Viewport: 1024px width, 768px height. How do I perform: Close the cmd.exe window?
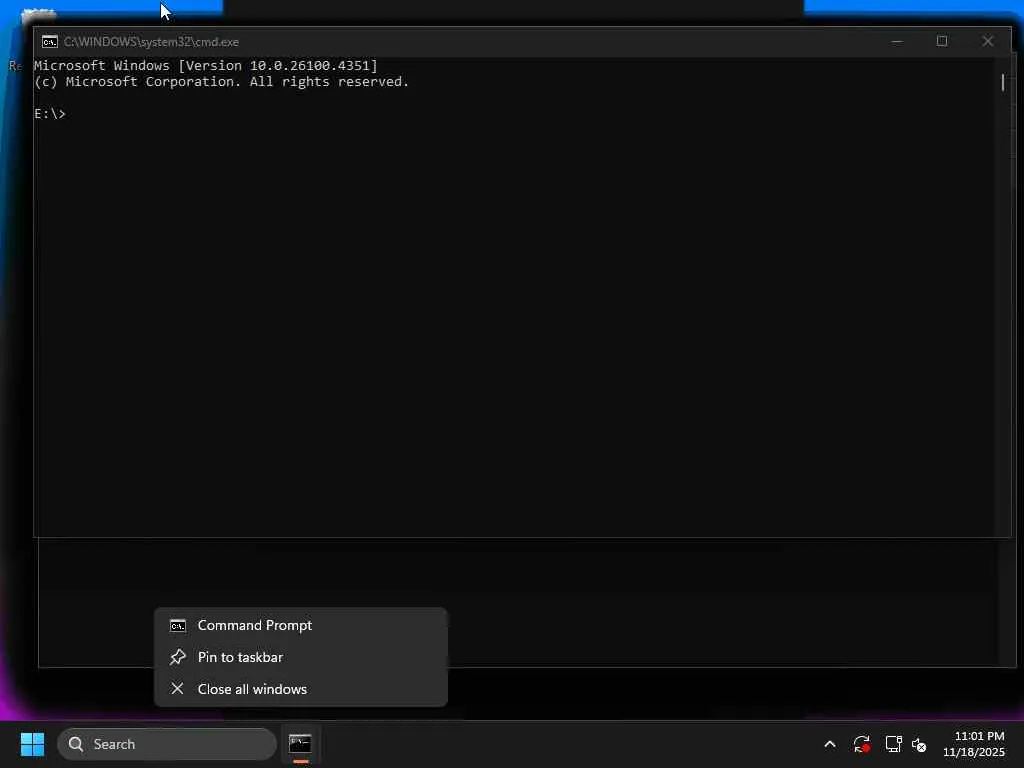[x=987, y=42]
